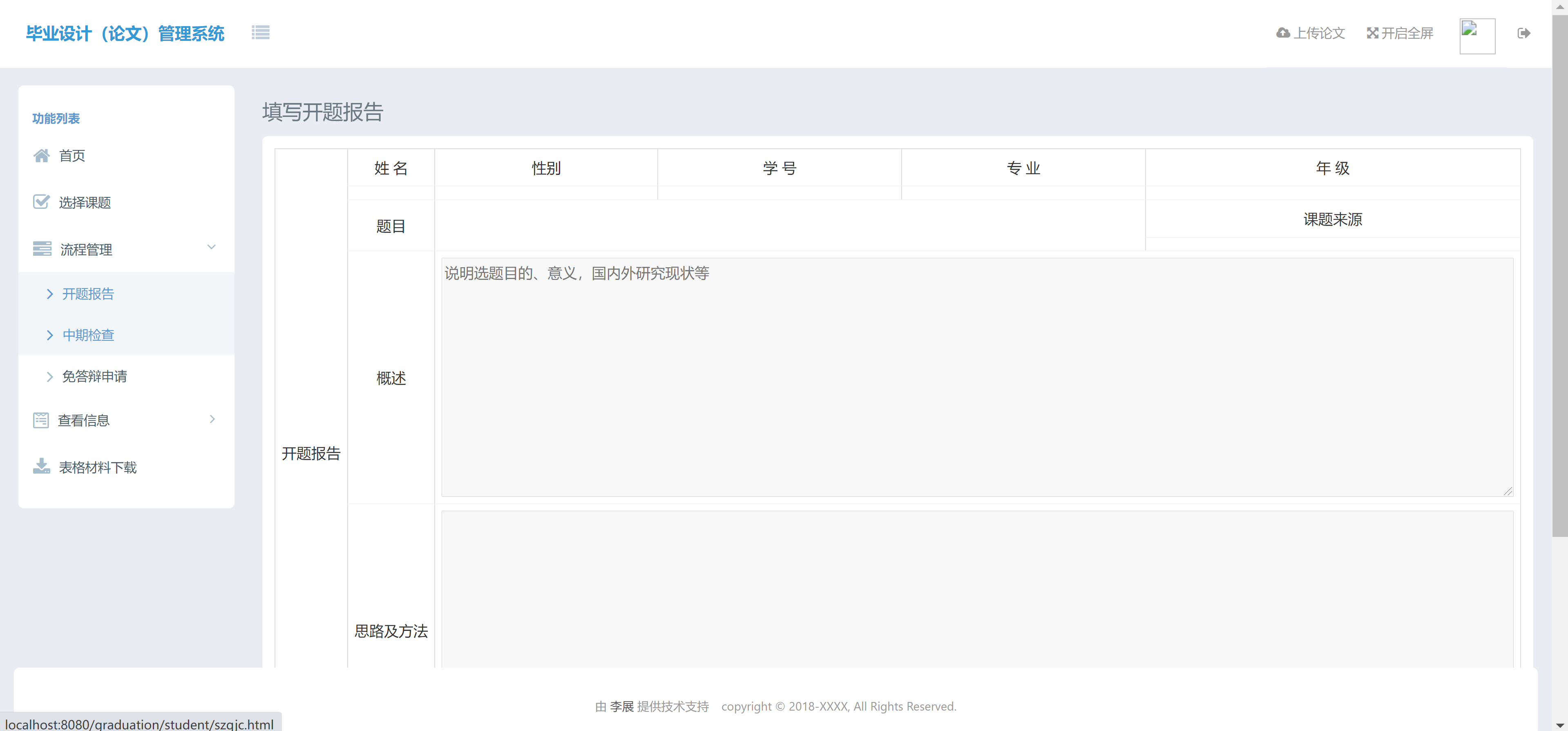The height and width of the screenshot is (731, 1568).
Task: Open the 开题报告 submenu item
Action: pyautogui.click(x=88, y=294)
